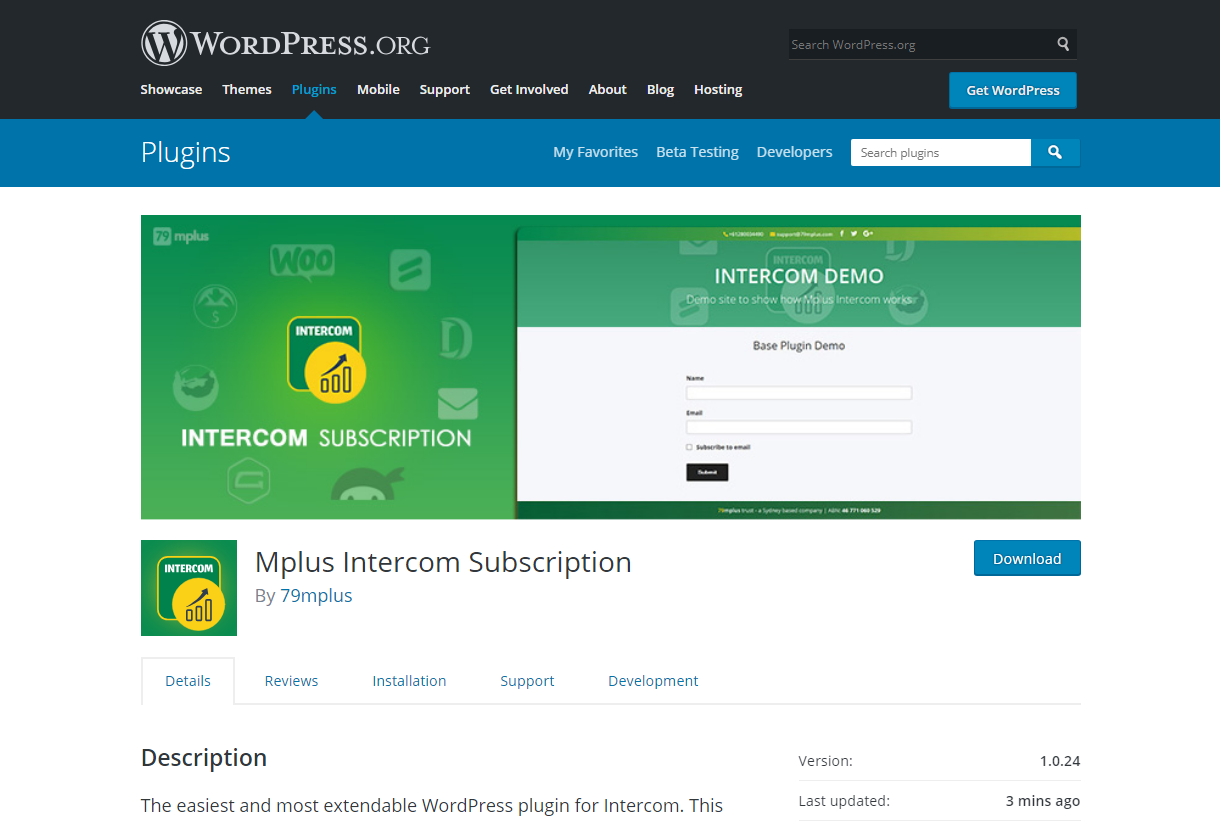
Task: Click the magnifier icon in site search
Action: coord(1063,44)
